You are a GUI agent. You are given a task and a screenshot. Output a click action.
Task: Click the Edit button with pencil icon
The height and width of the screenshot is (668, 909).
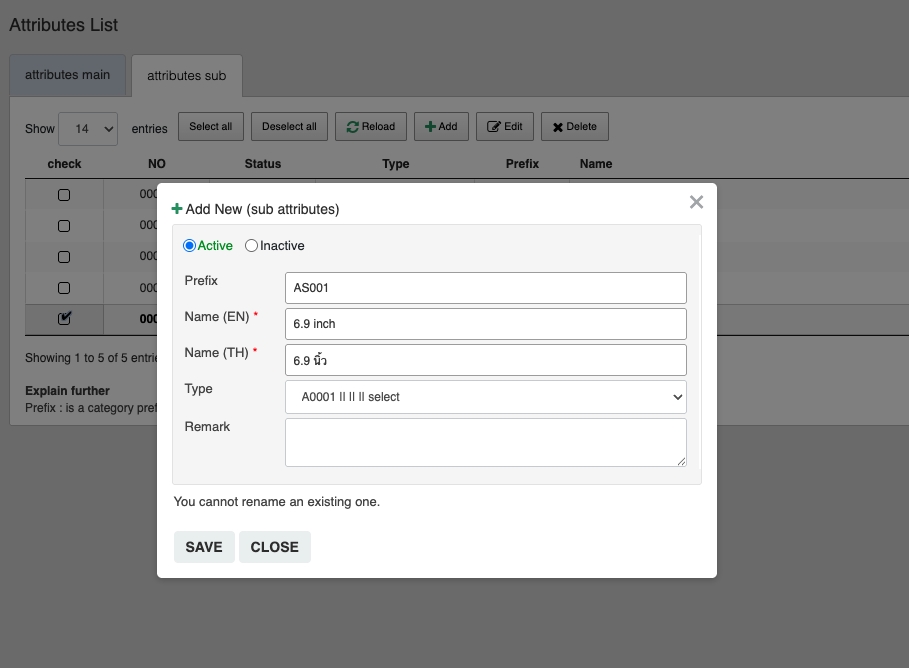click(505, 127)
